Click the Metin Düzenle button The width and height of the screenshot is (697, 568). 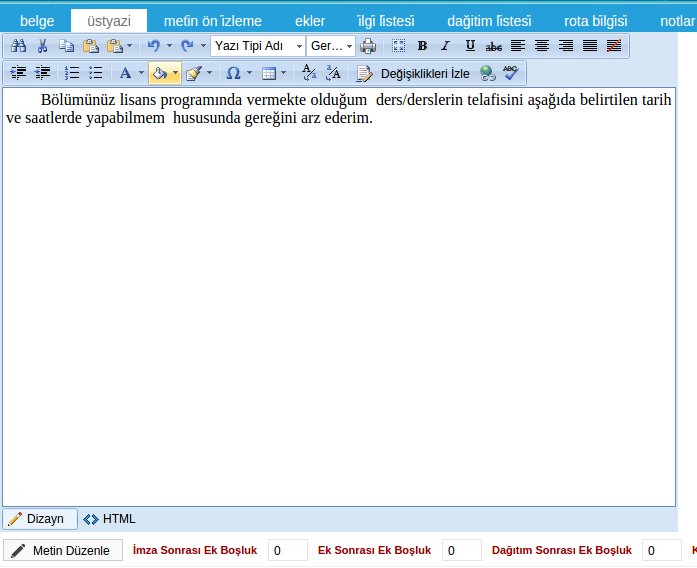point(62,551)
